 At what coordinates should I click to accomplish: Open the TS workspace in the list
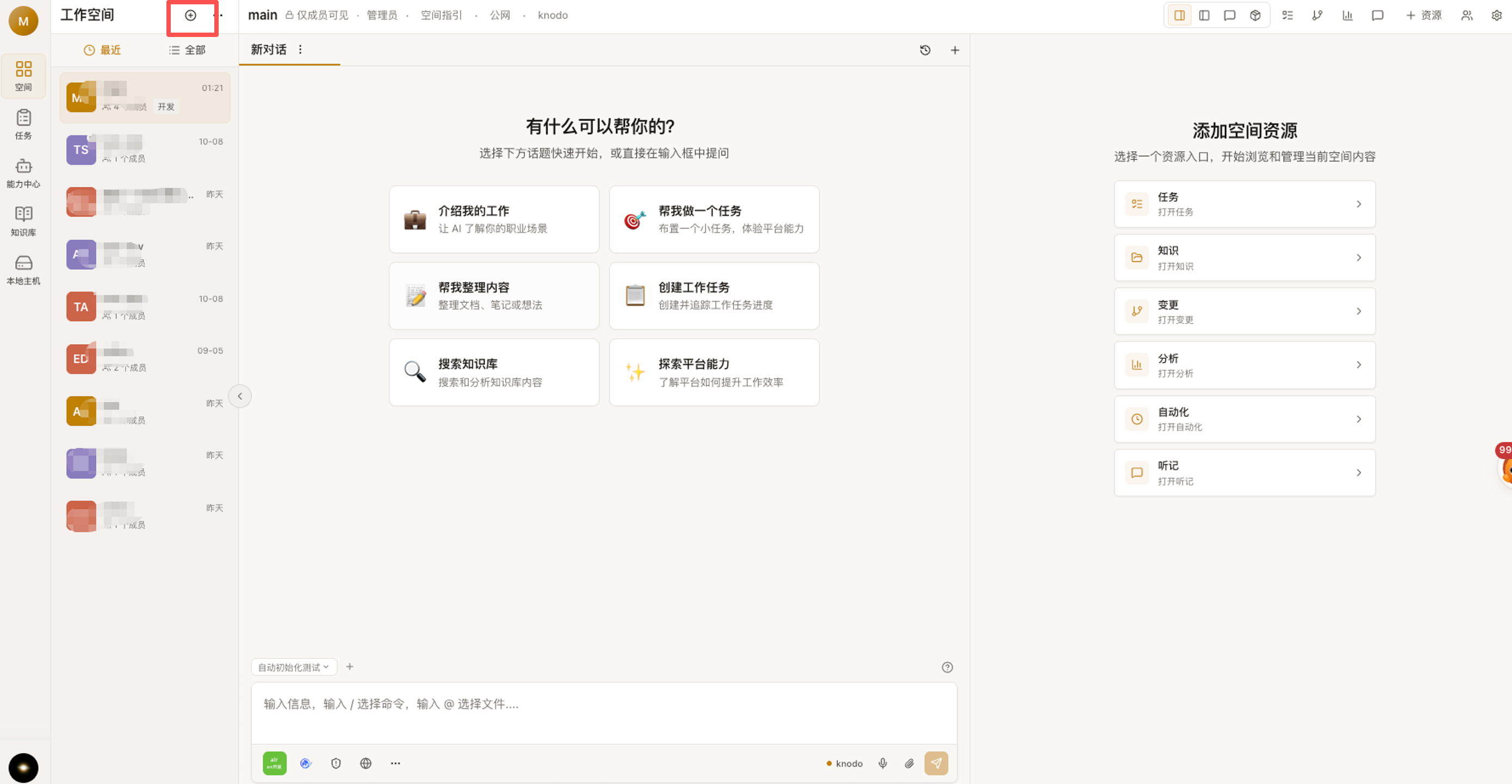[145, 150]
